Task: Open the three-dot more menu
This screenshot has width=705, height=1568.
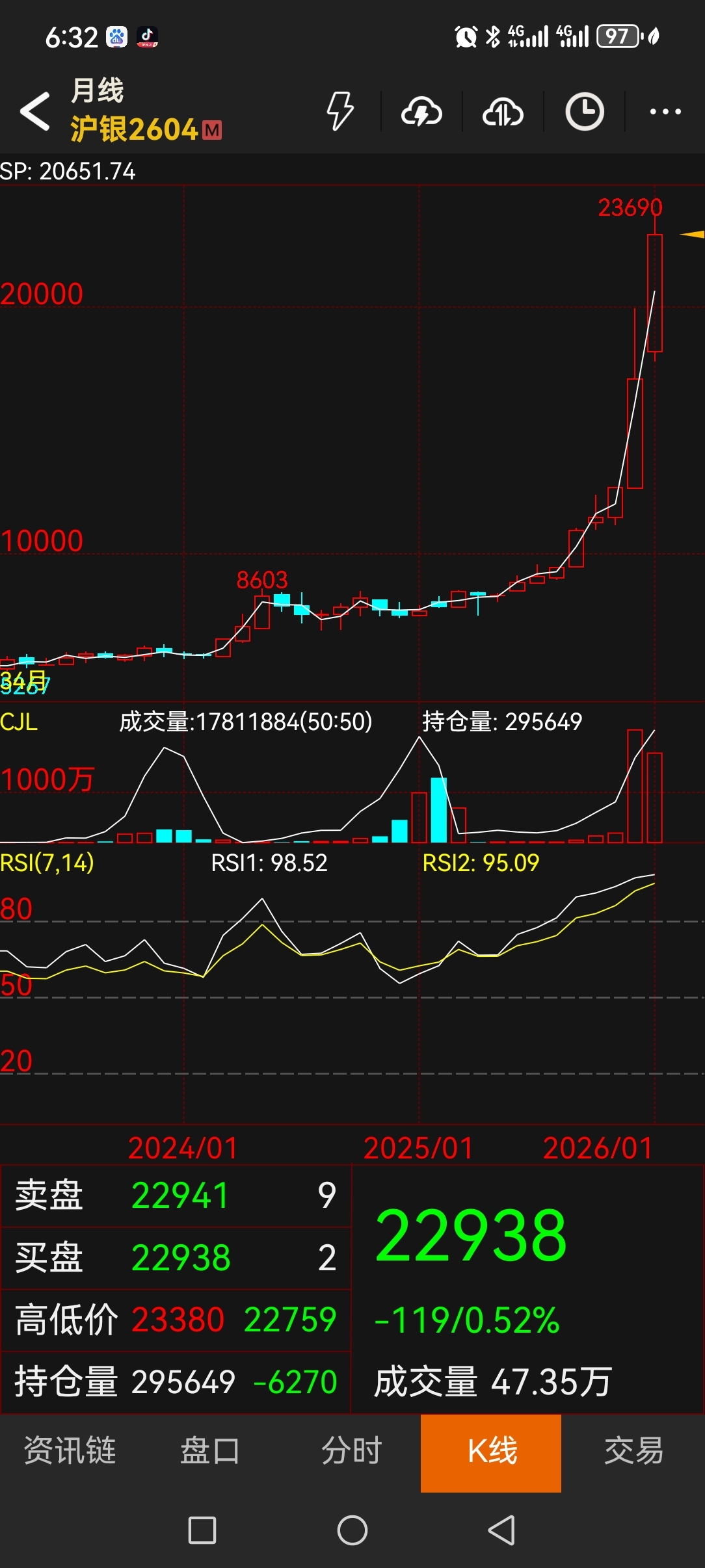Action: [x=665, y=112]
